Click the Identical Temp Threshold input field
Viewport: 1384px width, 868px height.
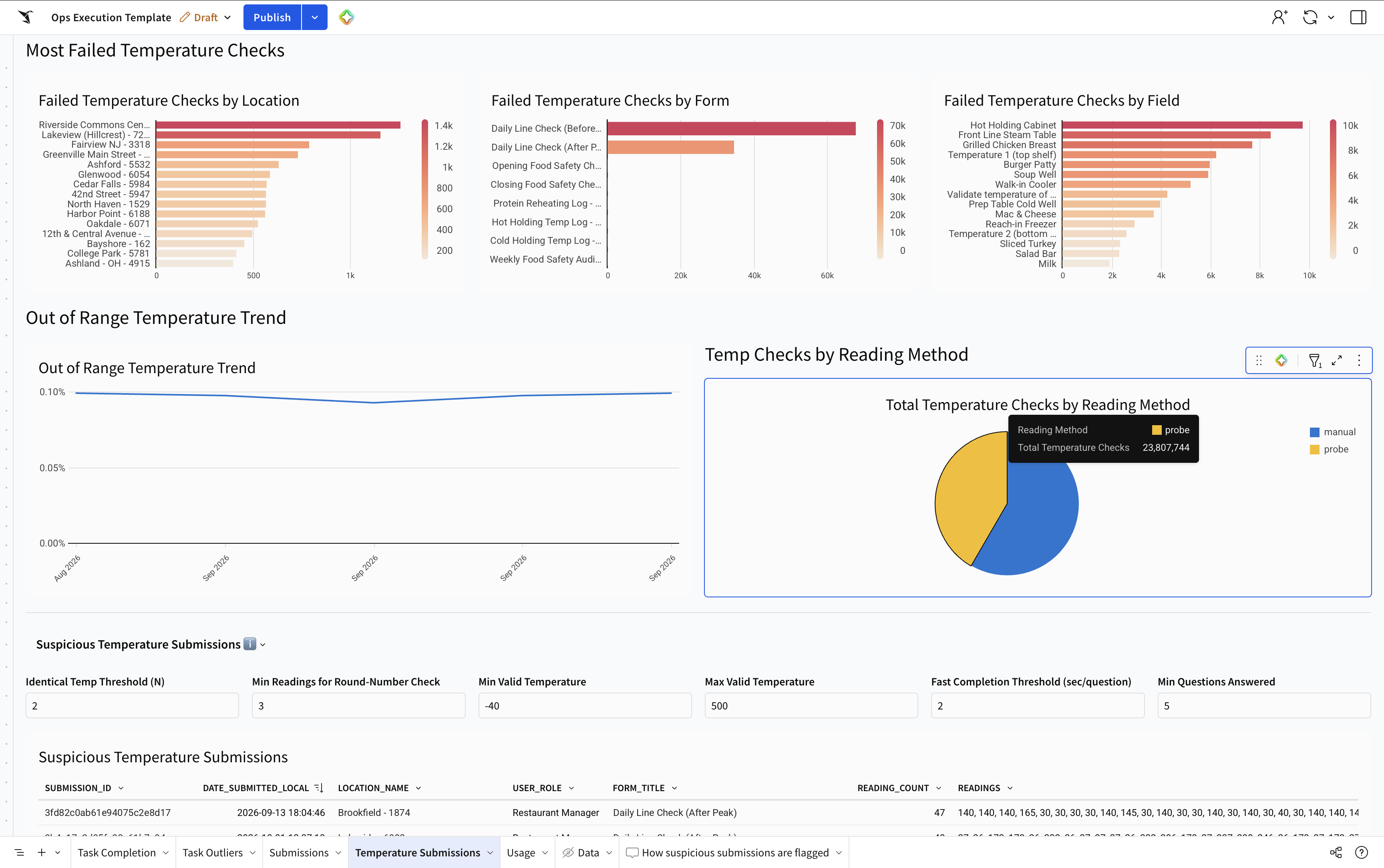pyautogui.click(x=132, y=705)
